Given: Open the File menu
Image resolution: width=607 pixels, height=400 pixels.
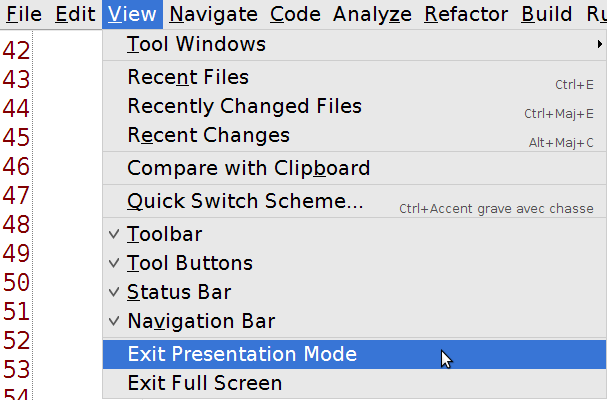Looking at the screenshot, I should coord(24,14).
